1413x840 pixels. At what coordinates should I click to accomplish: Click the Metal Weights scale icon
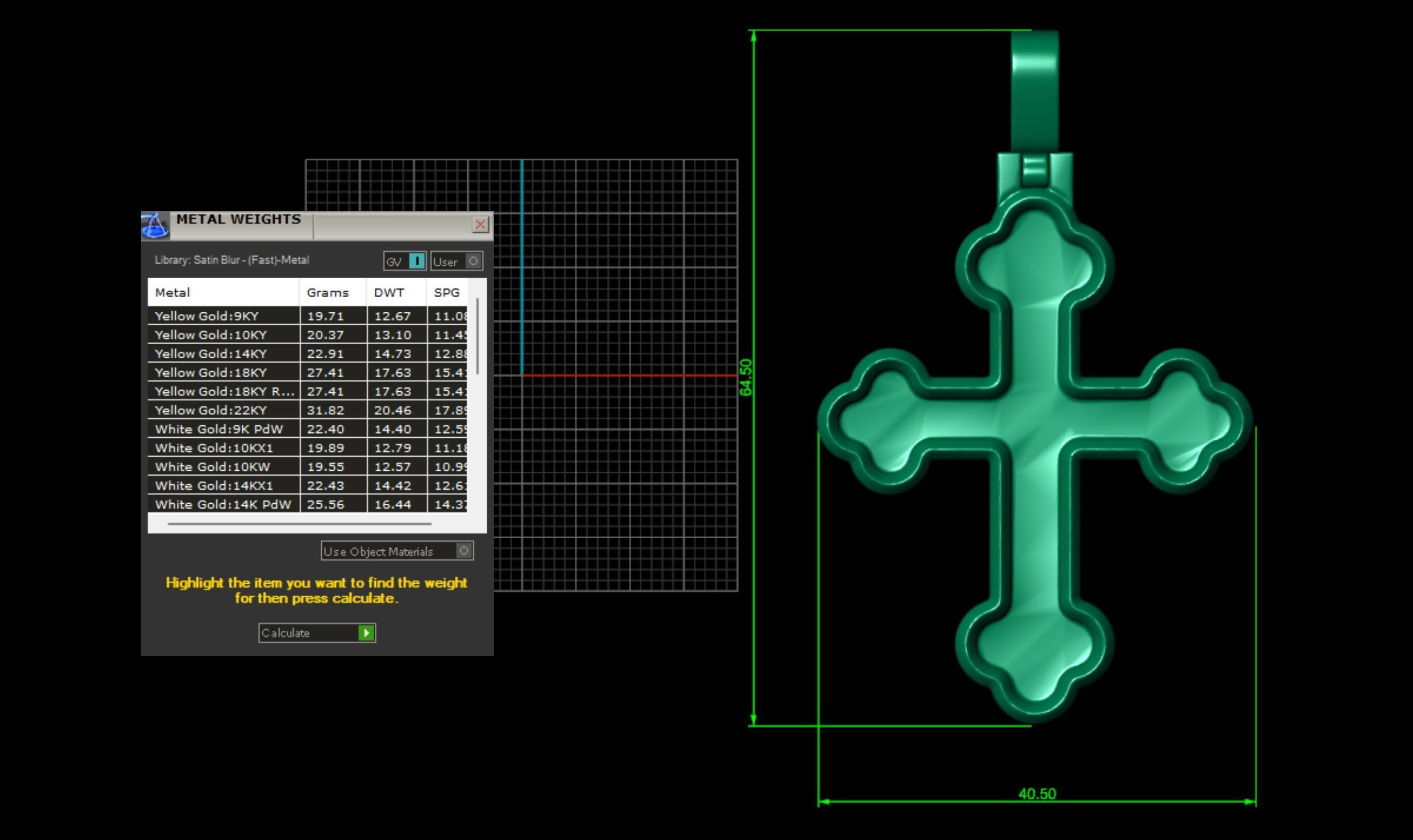tap(154, 225)
